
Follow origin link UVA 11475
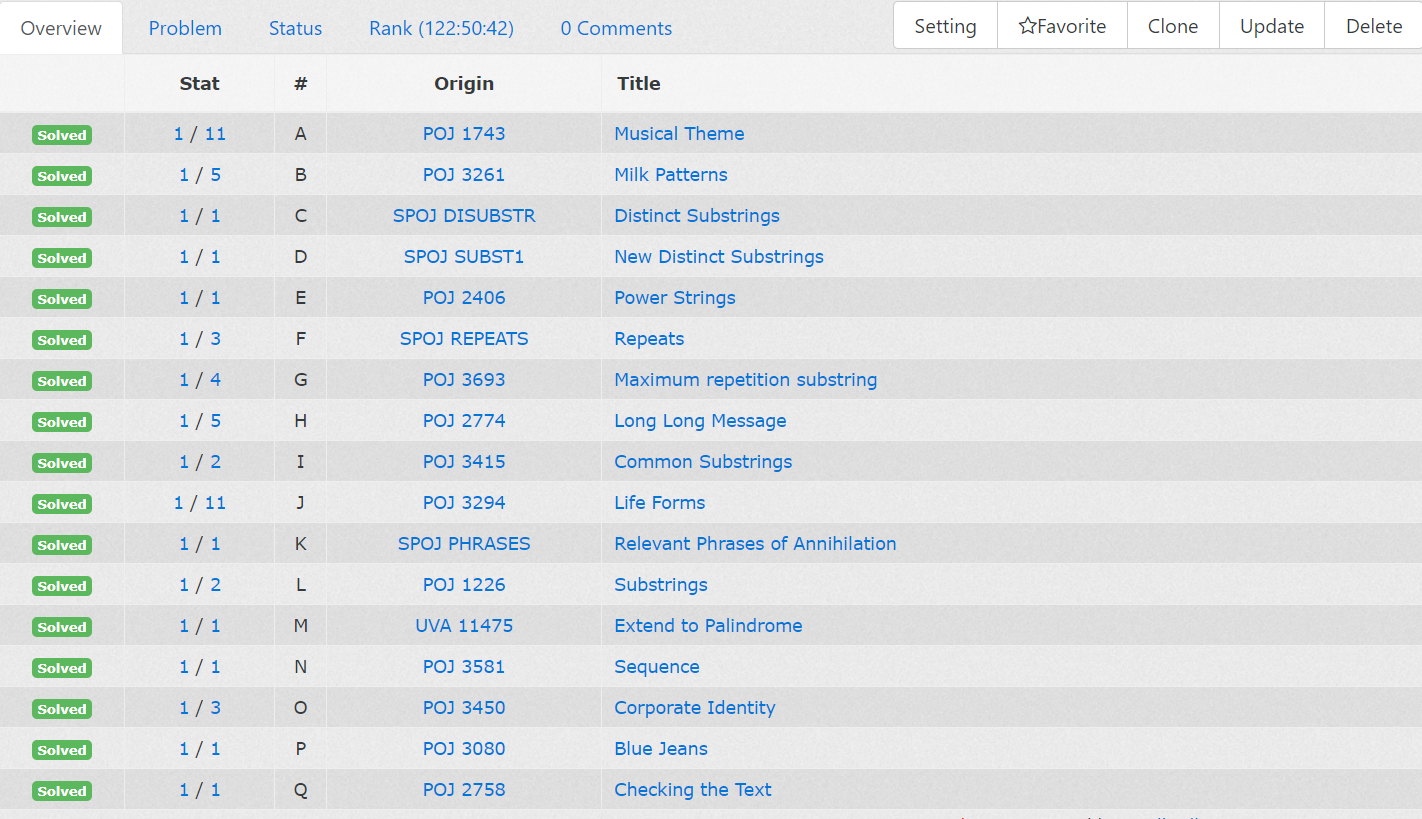(464, 625)
